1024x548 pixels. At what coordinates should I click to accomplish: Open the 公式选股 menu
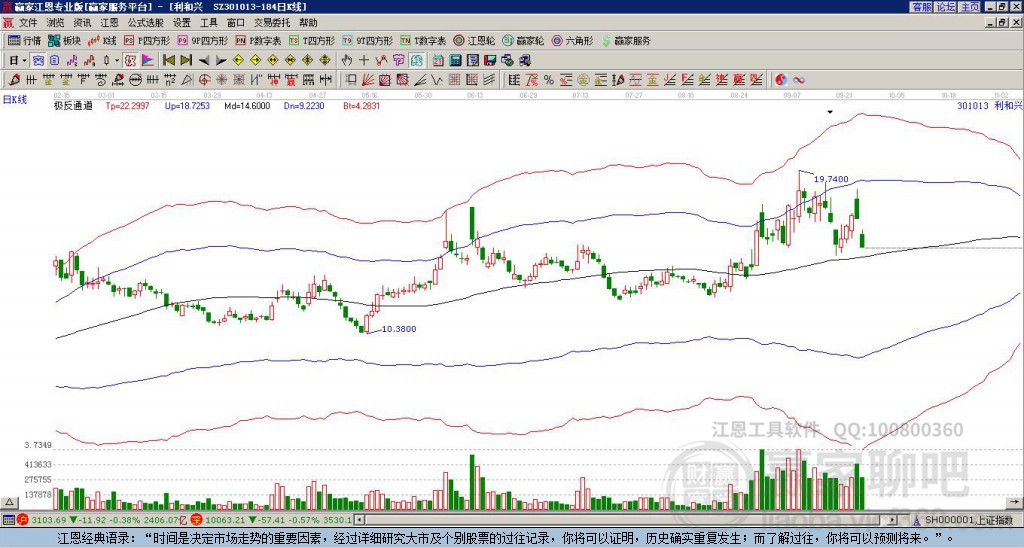pos(145,23)
